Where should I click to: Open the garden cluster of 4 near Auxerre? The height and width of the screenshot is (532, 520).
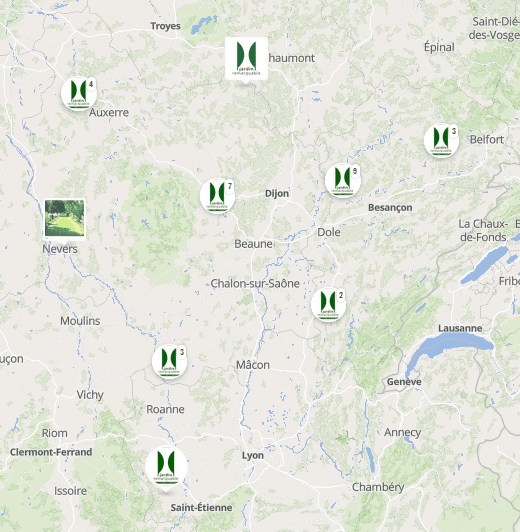click(x=79, y=94)
